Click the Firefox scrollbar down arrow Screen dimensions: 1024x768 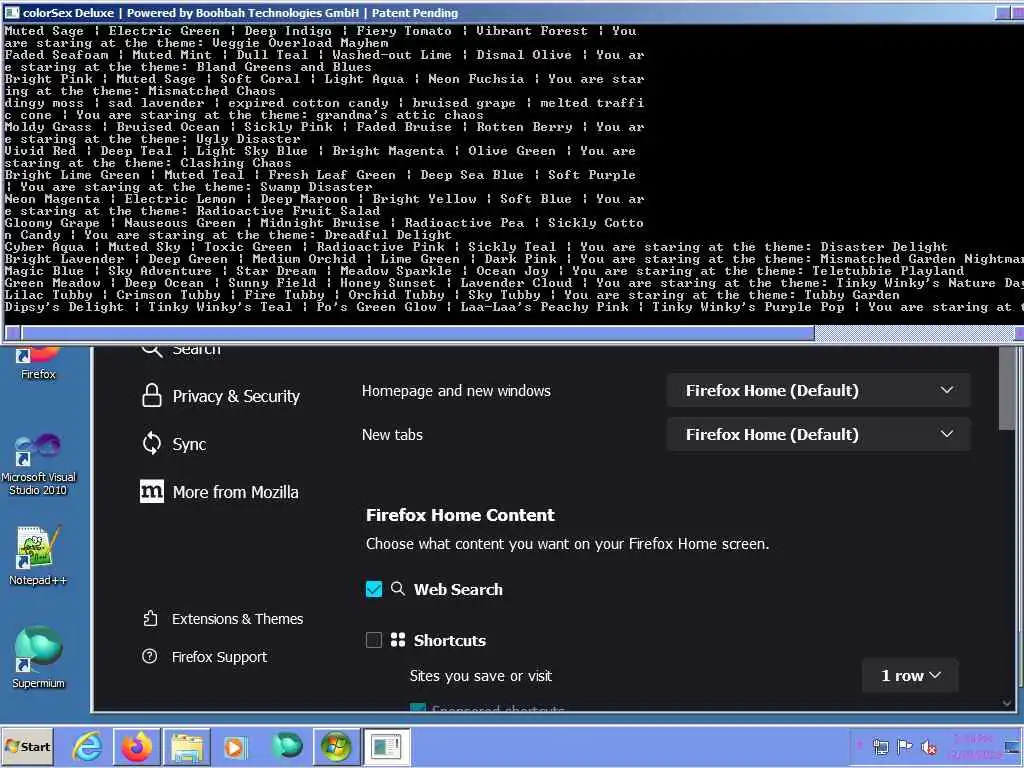click(x=1008, y=703)
